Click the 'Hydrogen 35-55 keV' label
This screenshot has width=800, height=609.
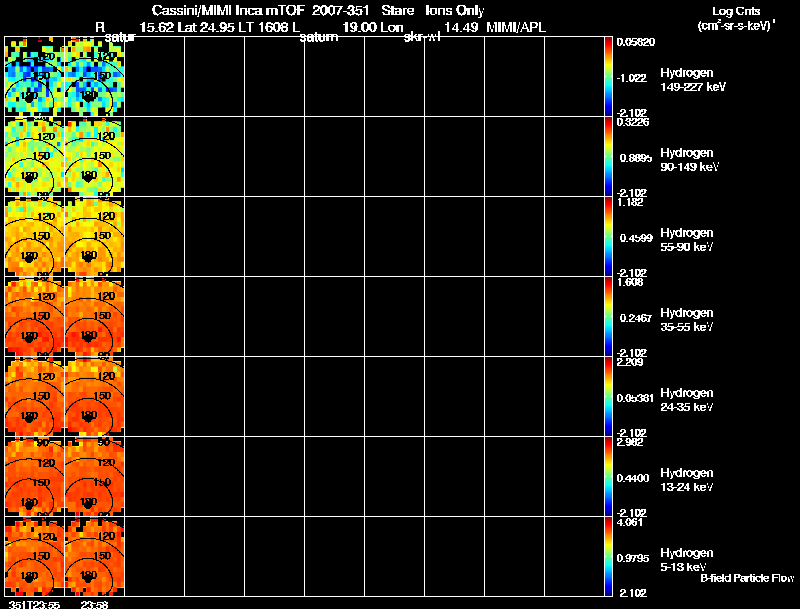(x=687, y=320)
